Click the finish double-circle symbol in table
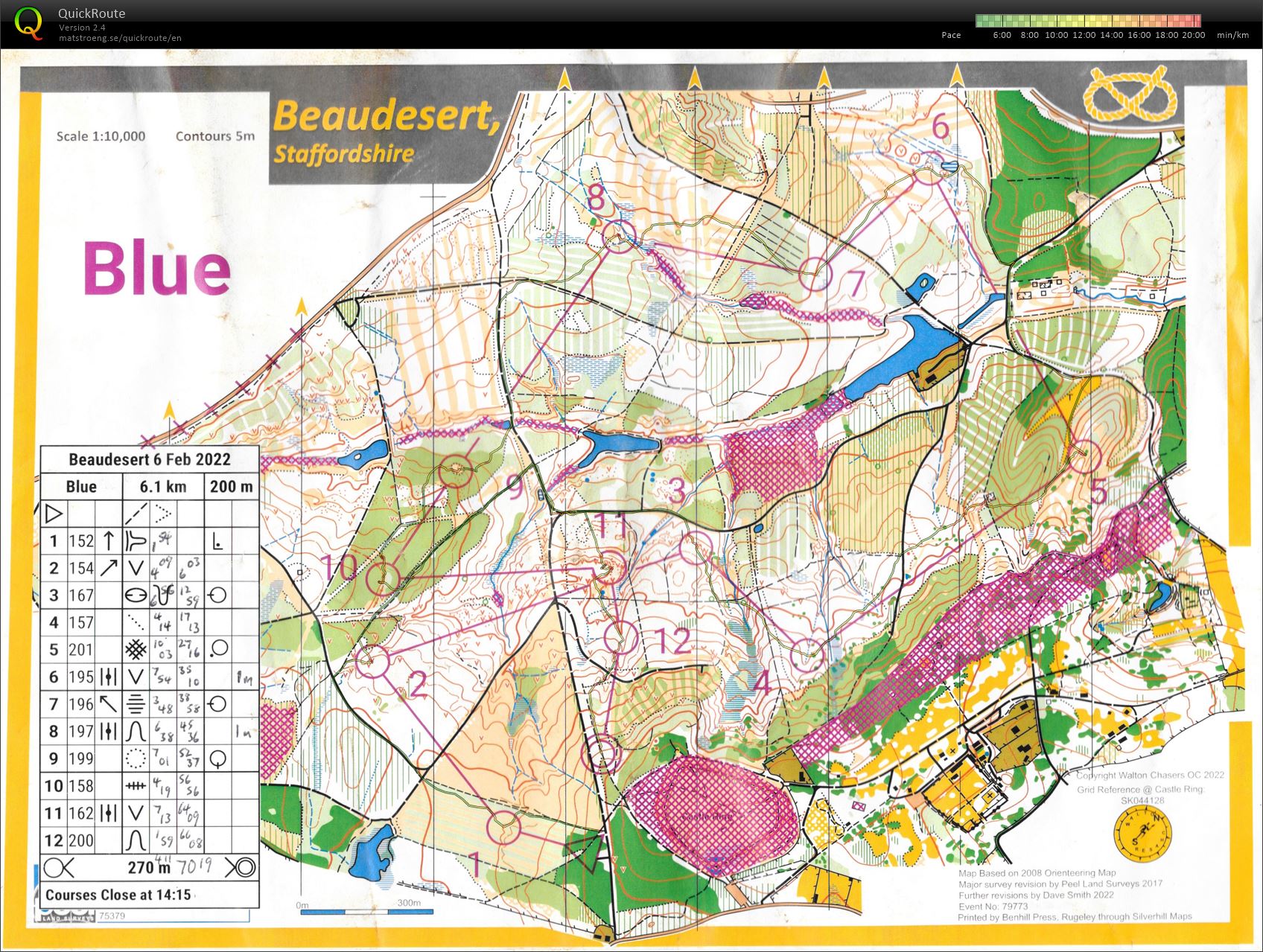This screenshot has width=1263, height=952. pyautogui.click(x=241, y=867)
